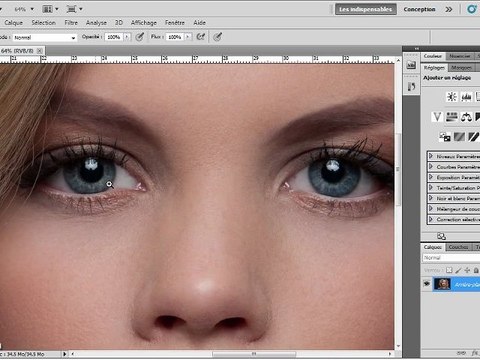Show more workspaces with the double chevron

coord(449,9)
